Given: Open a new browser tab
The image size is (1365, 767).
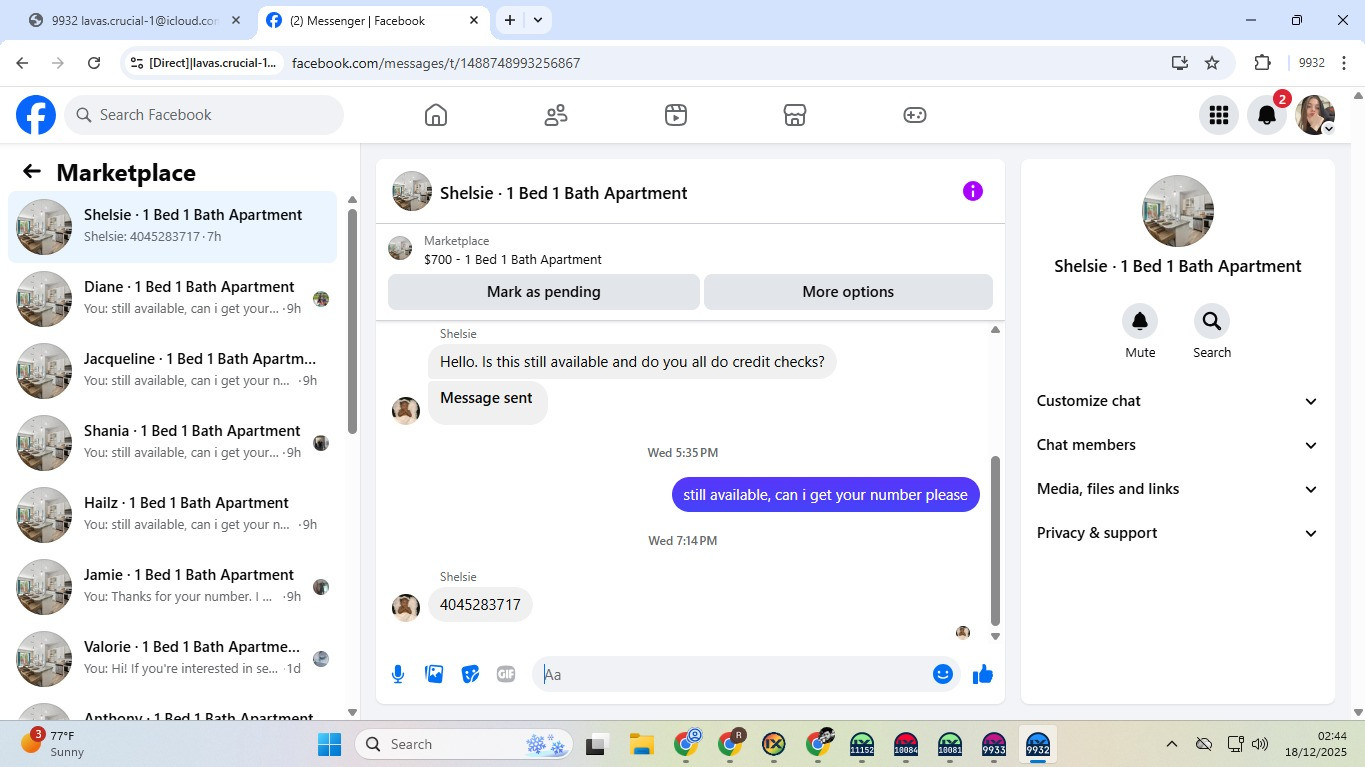Looking at the screenshot, I should click(510, 20).
